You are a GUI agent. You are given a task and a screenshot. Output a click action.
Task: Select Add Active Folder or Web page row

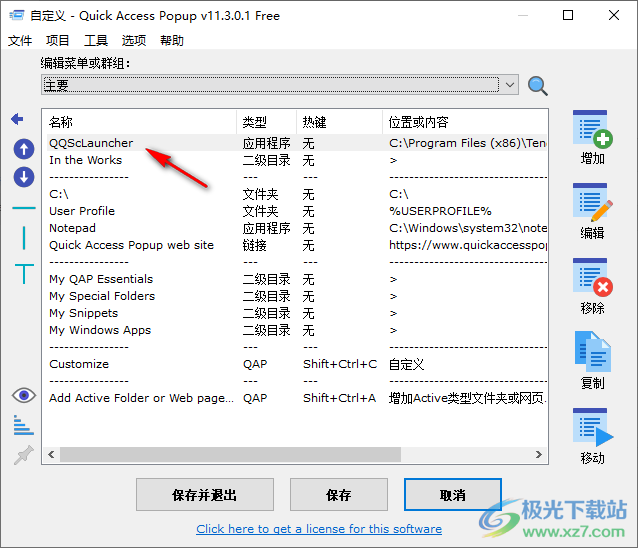point(297,398)
